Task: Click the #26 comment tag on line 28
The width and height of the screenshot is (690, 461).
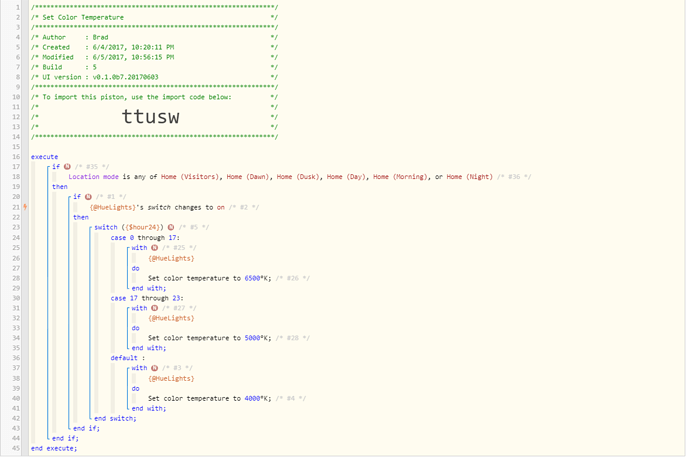Action: (293, 278)
